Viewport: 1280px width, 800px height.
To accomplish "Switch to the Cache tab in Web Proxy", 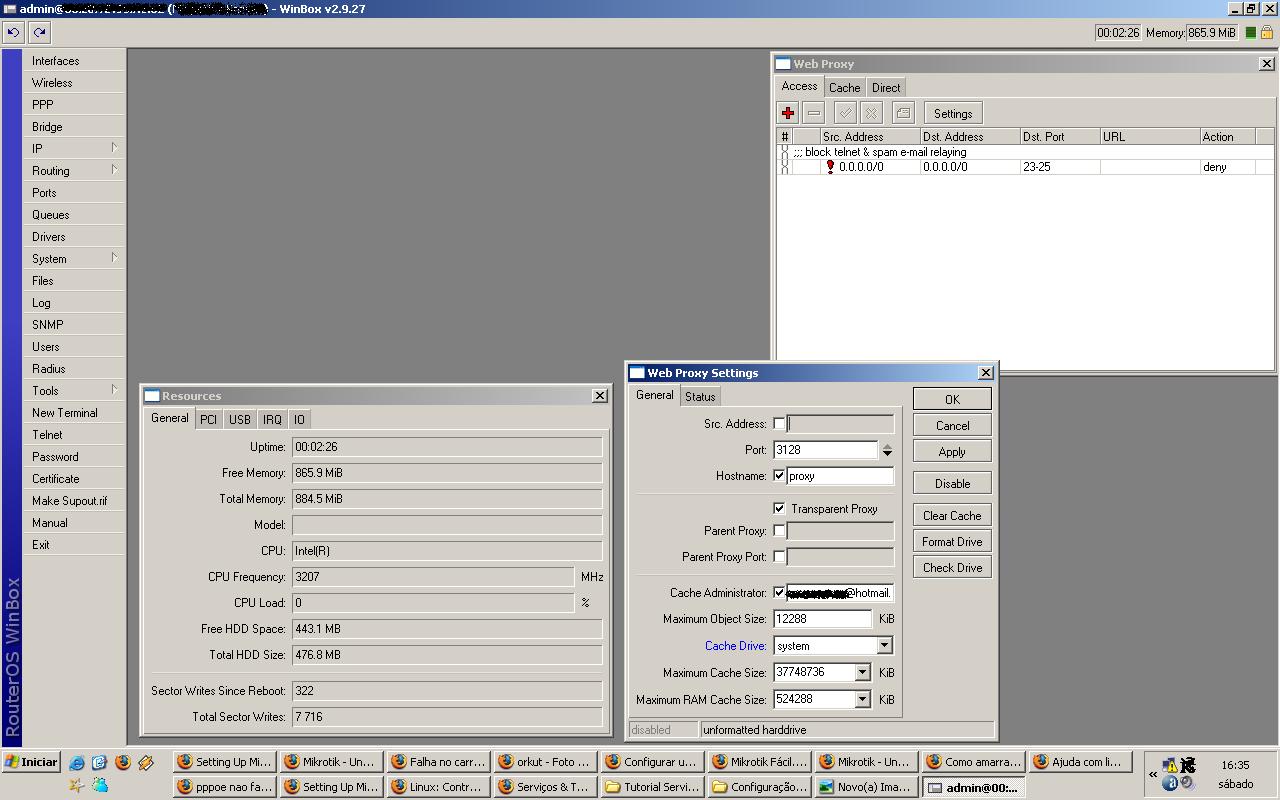I will [844, 88].
